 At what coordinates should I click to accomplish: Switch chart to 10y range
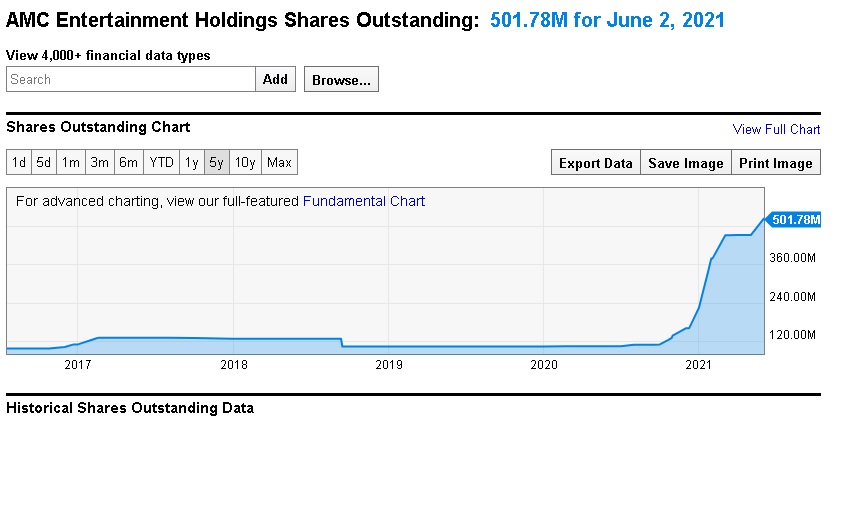pos(245,162)
